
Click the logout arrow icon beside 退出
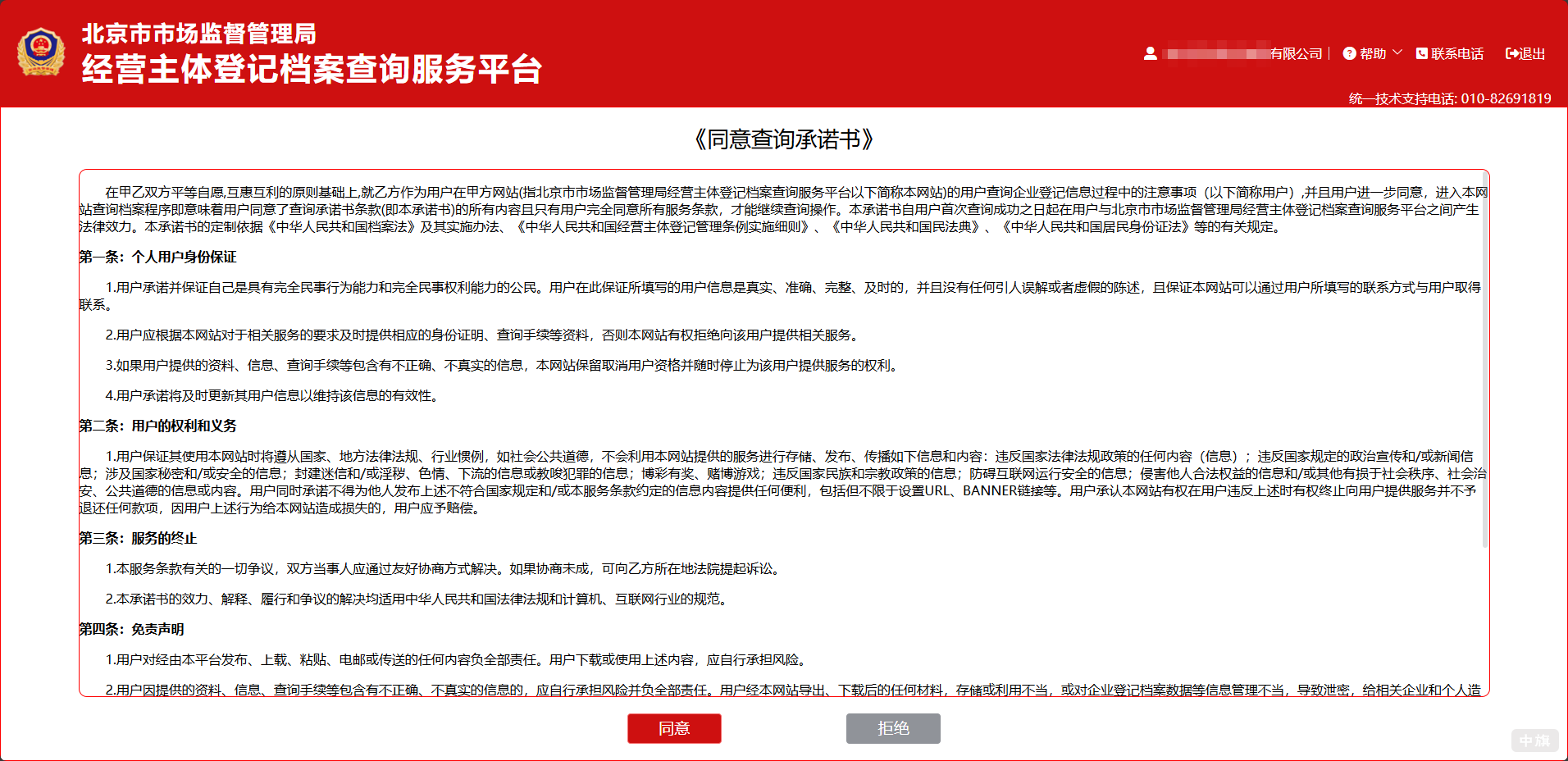1511,52
